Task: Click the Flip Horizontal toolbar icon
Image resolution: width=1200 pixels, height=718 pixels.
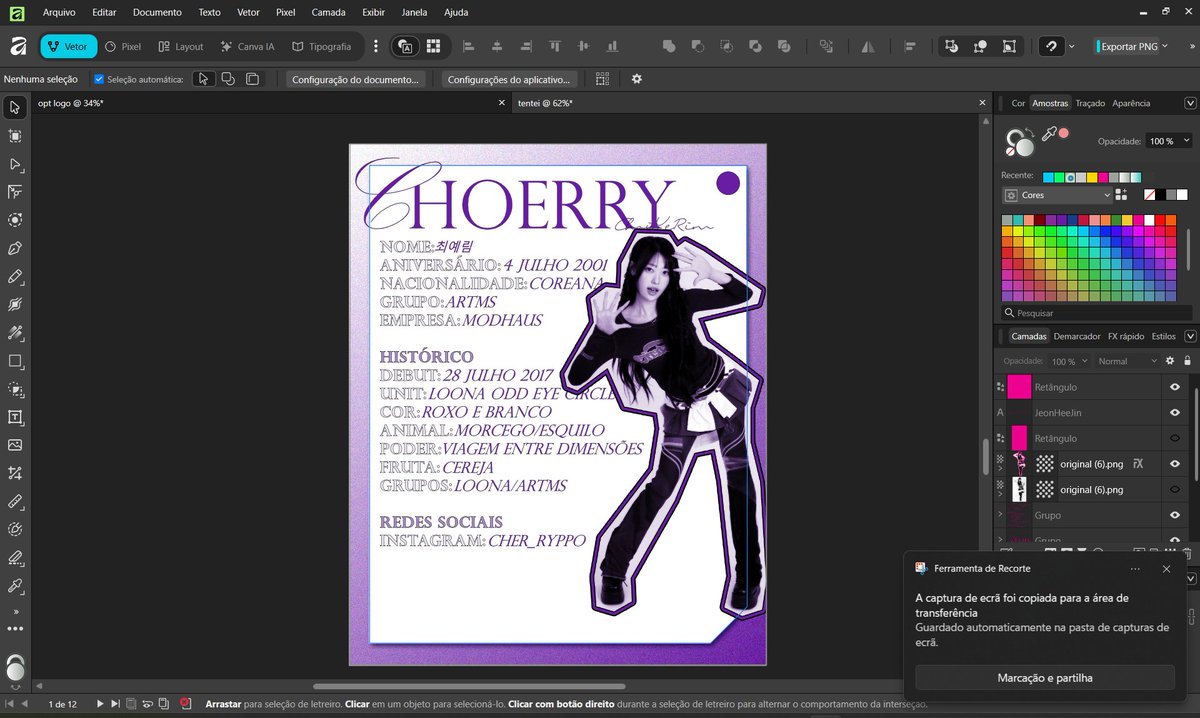Action: click(868, 46)
